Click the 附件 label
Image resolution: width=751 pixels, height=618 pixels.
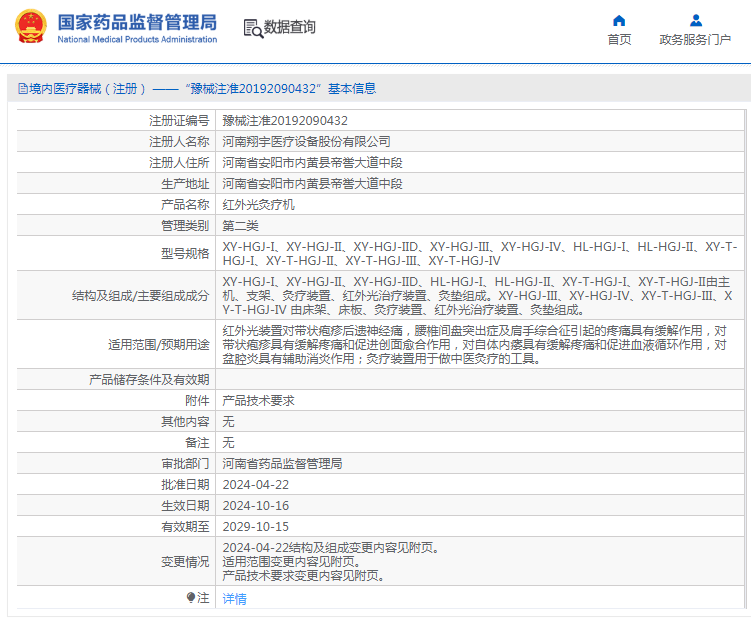(x=197, y=401)
